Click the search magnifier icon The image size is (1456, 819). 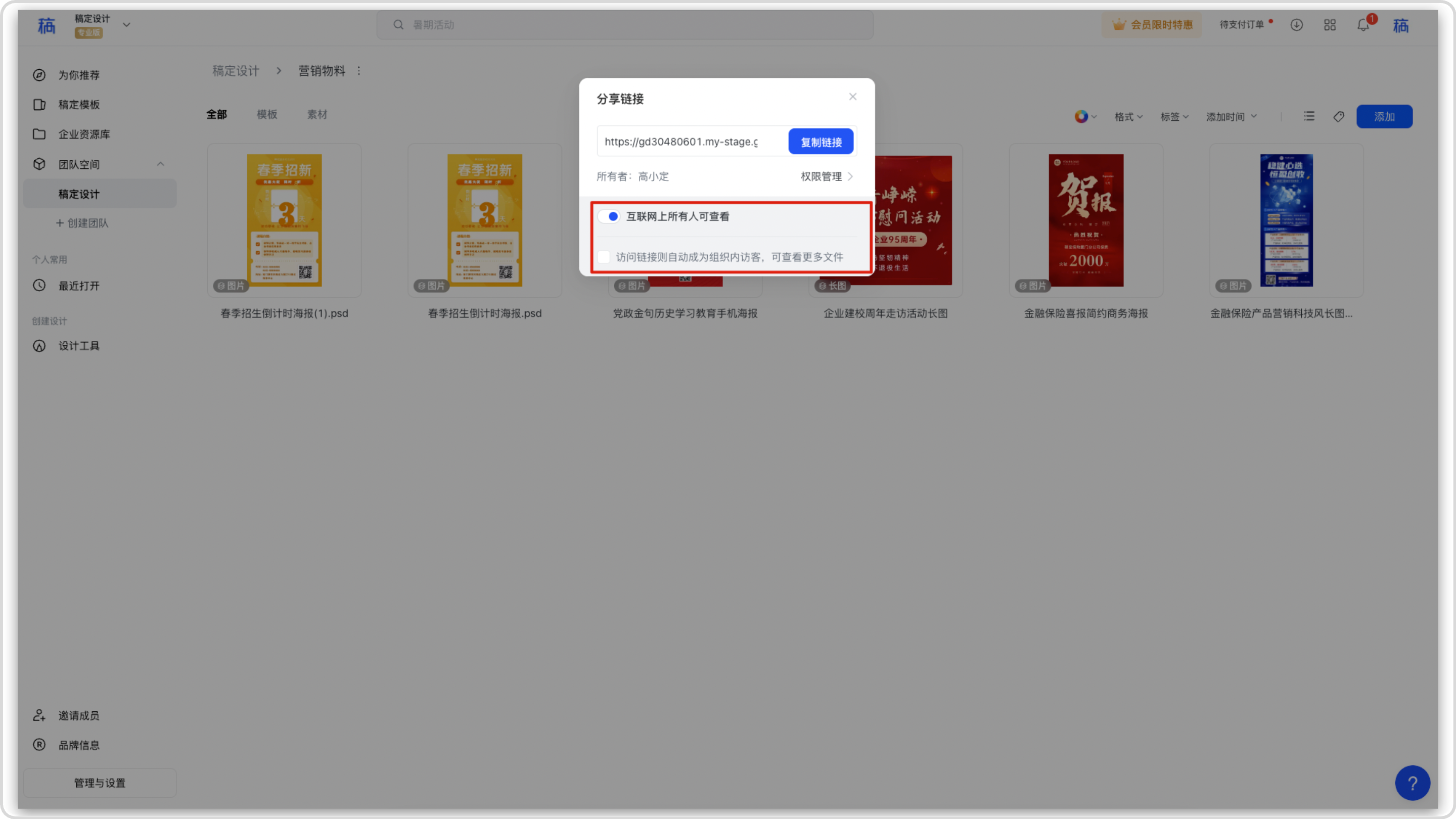click(398, 25)
